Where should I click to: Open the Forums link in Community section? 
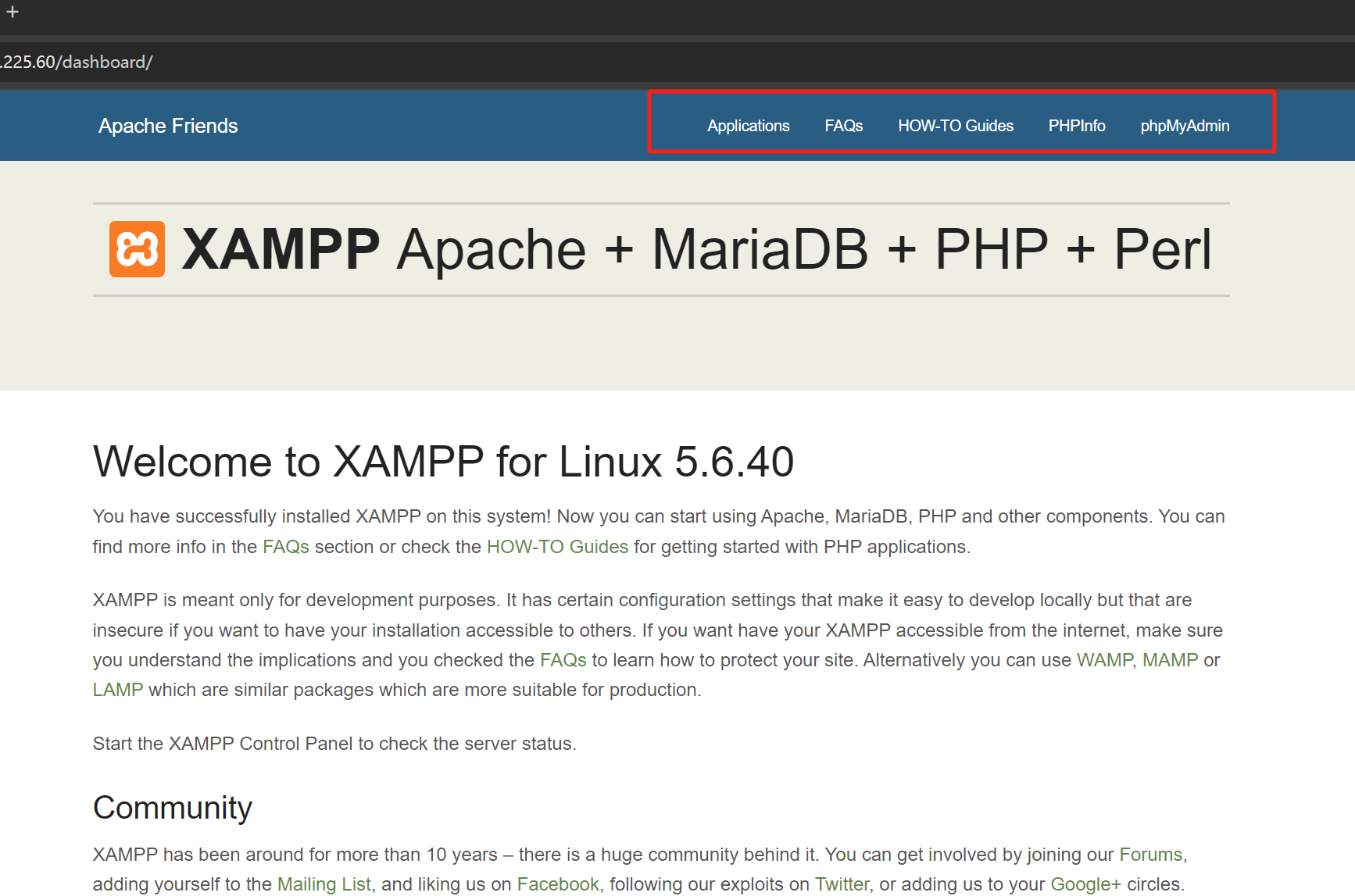[1151, 855]
